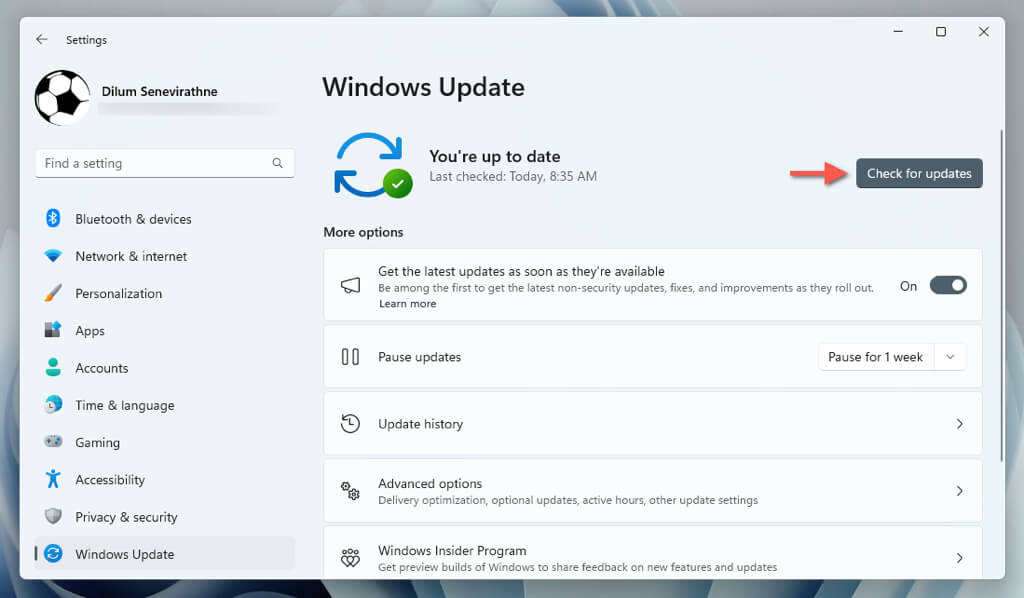Expand Advanced options chevron
Viewport: 1024px width, 598px height.
coord(959,490)
